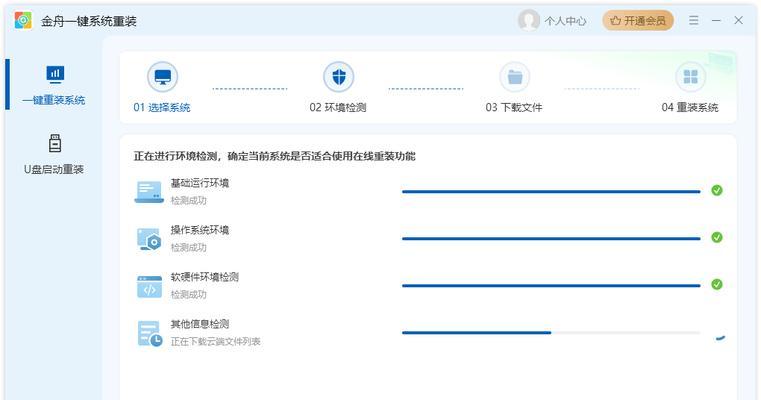Select the U盘启动重装 USB icon
Image resolution: width=761 pixels, height=400 pixels.
pos(55,143)
